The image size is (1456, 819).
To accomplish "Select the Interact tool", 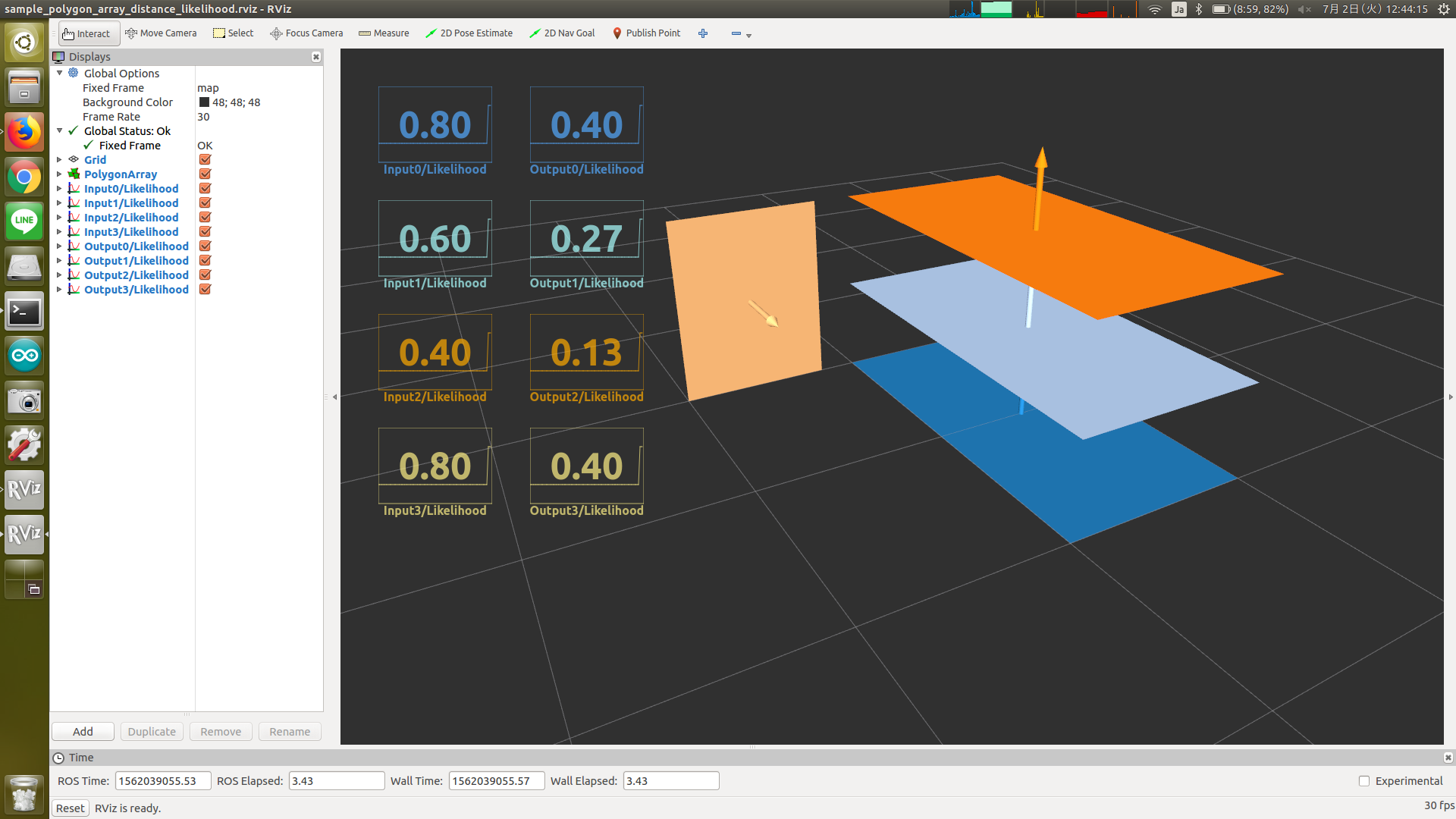I will 88,33.
